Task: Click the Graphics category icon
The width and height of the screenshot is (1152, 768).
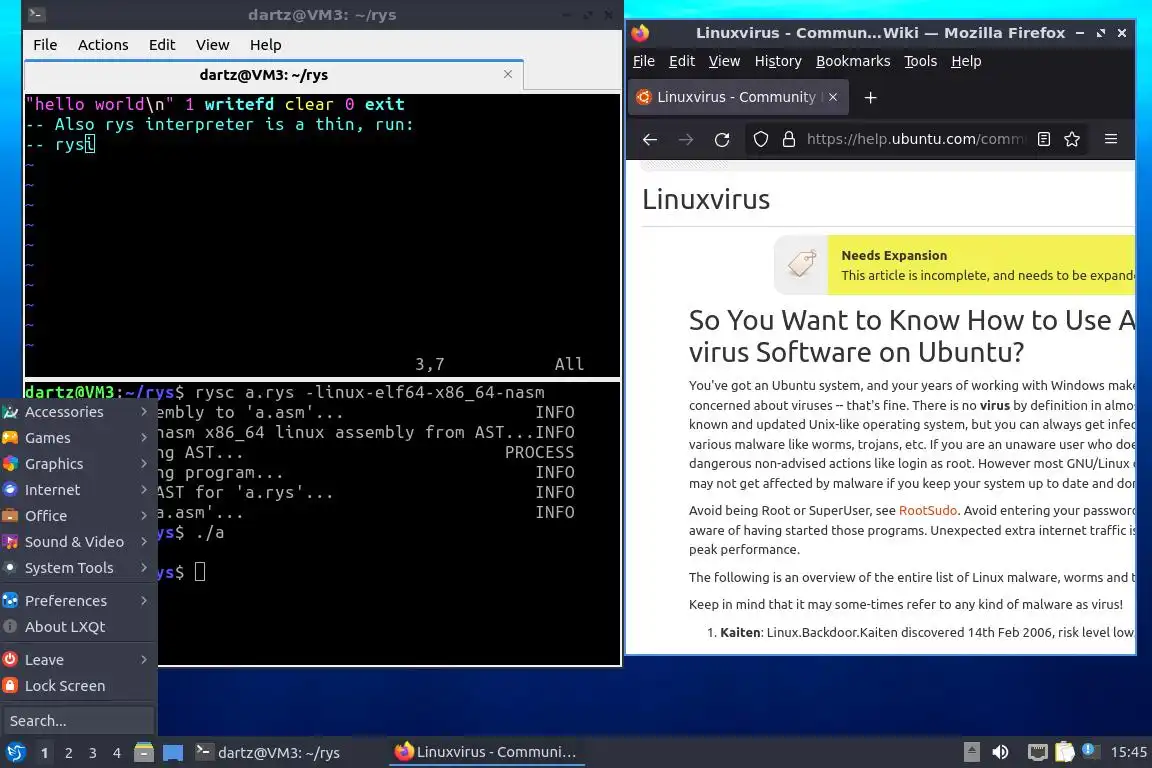Action: pos(10,464)
